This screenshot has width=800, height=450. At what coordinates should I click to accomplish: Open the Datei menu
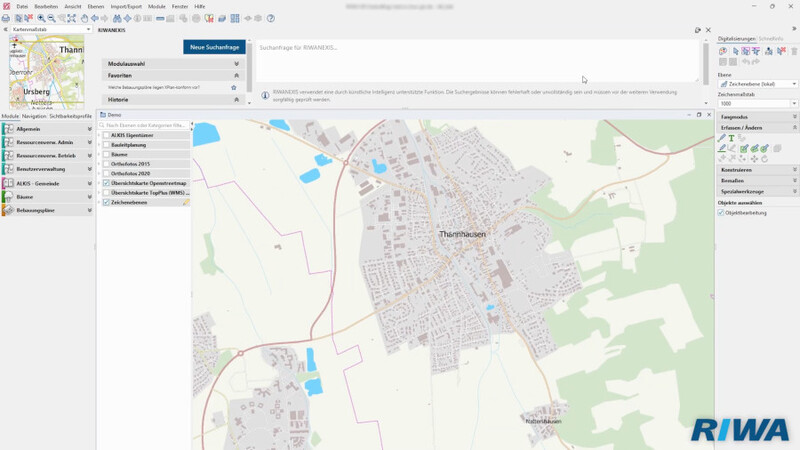tap(22, 7)
